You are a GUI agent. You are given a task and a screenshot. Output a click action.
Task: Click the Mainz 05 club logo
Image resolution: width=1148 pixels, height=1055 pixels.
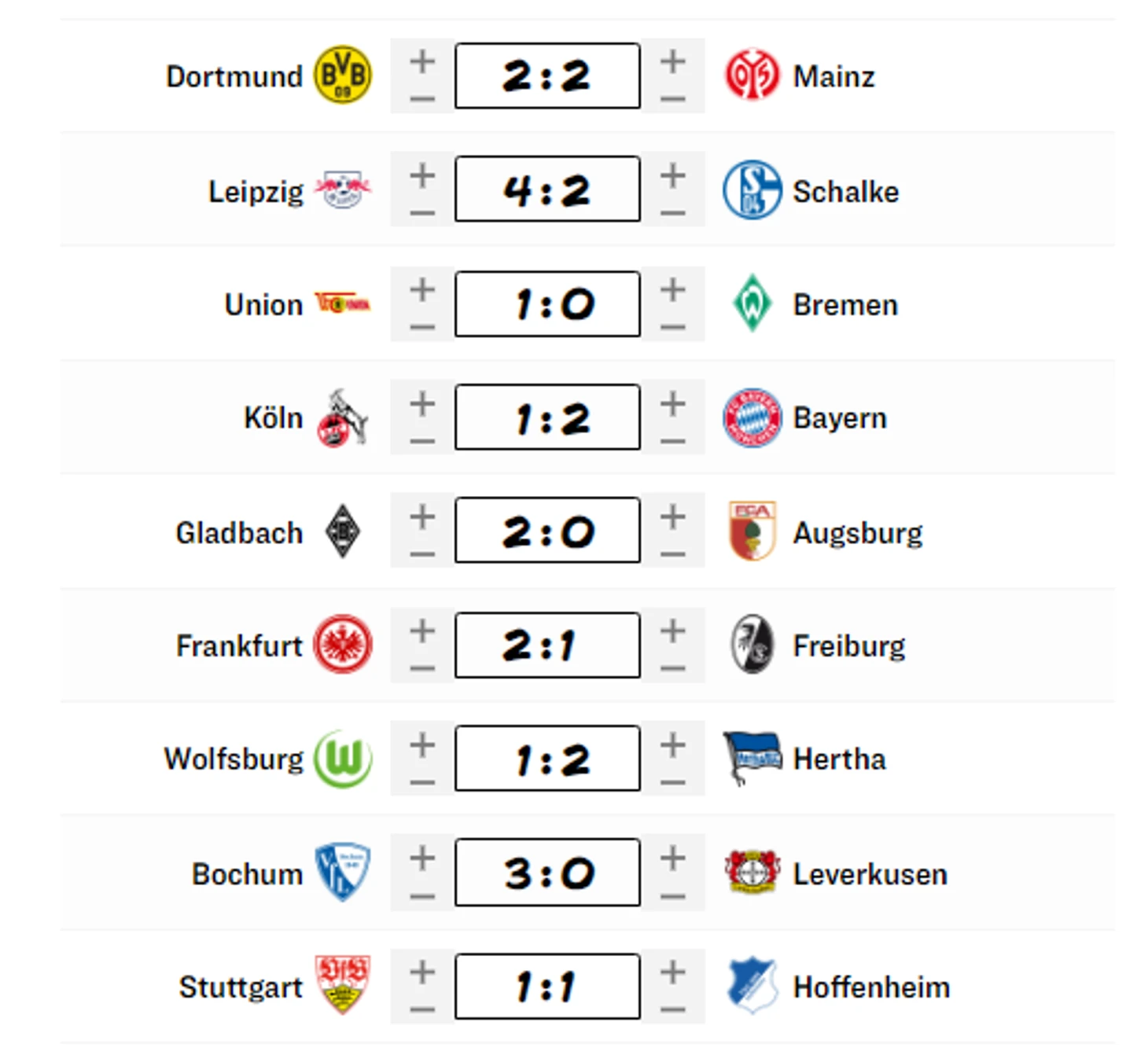[752, 75]
